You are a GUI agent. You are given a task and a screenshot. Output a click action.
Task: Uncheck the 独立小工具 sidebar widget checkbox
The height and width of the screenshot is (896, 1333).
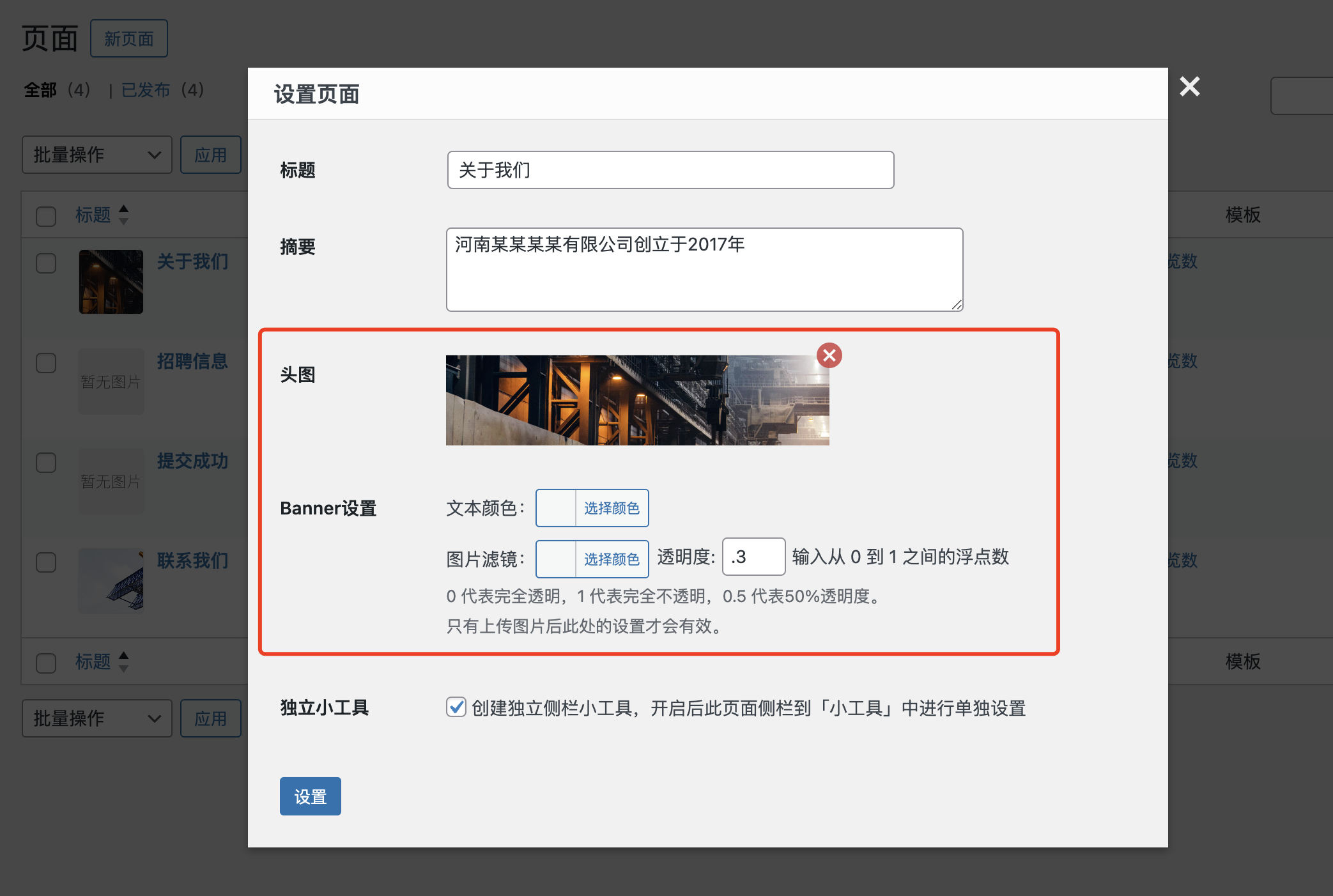[456, 707]
